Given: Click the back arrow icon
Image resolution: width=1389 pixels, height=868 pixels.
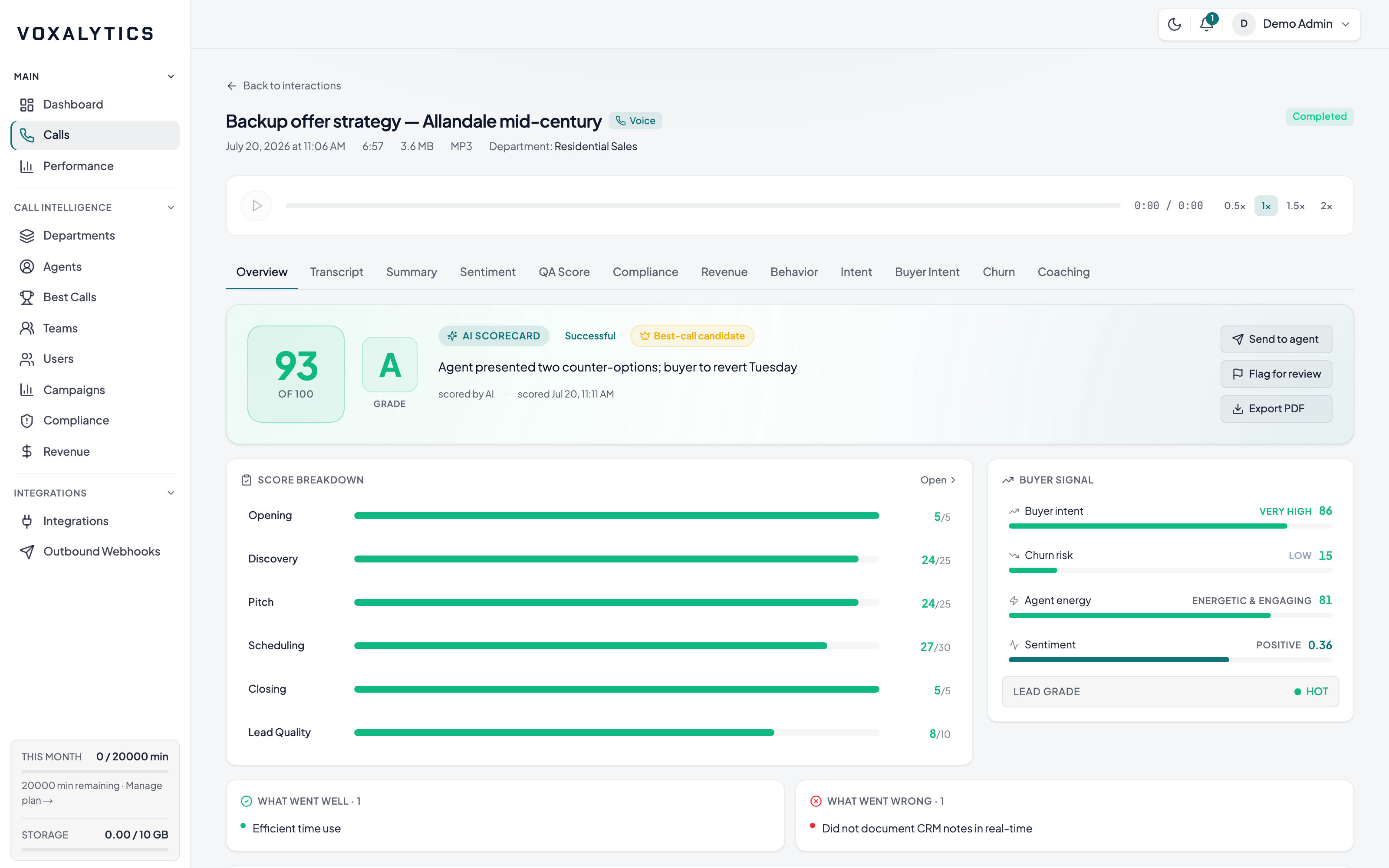Looking at the screenshot, I should click(231, 86).
